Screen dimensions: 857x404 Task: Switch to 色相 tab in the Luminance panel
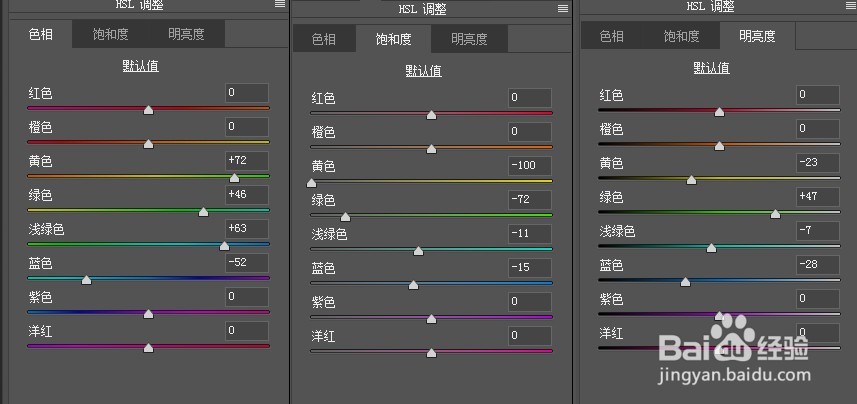tap(612, 37)
